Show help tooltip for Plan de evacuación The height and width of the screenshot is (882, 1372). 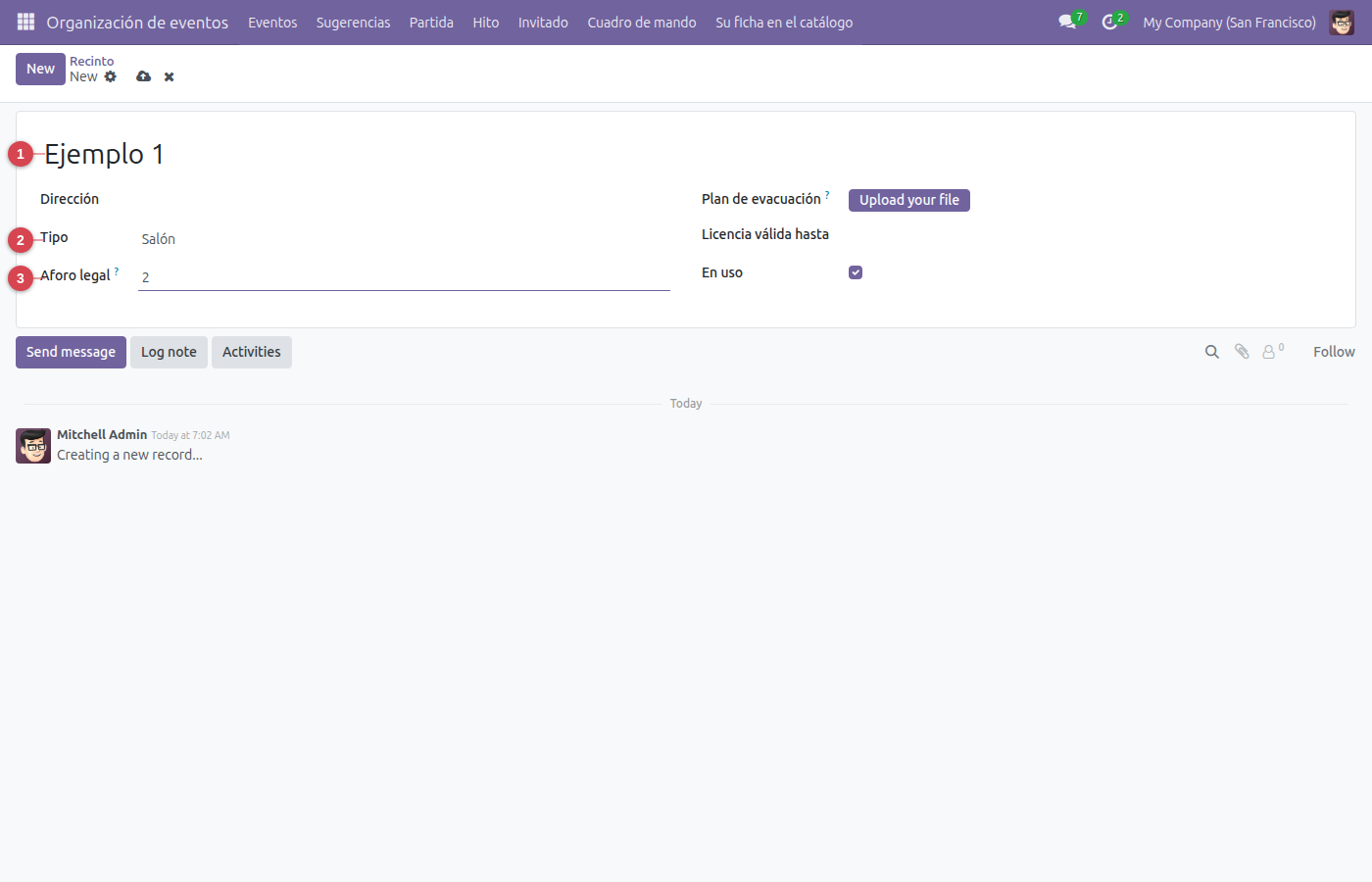pos(827,195)
